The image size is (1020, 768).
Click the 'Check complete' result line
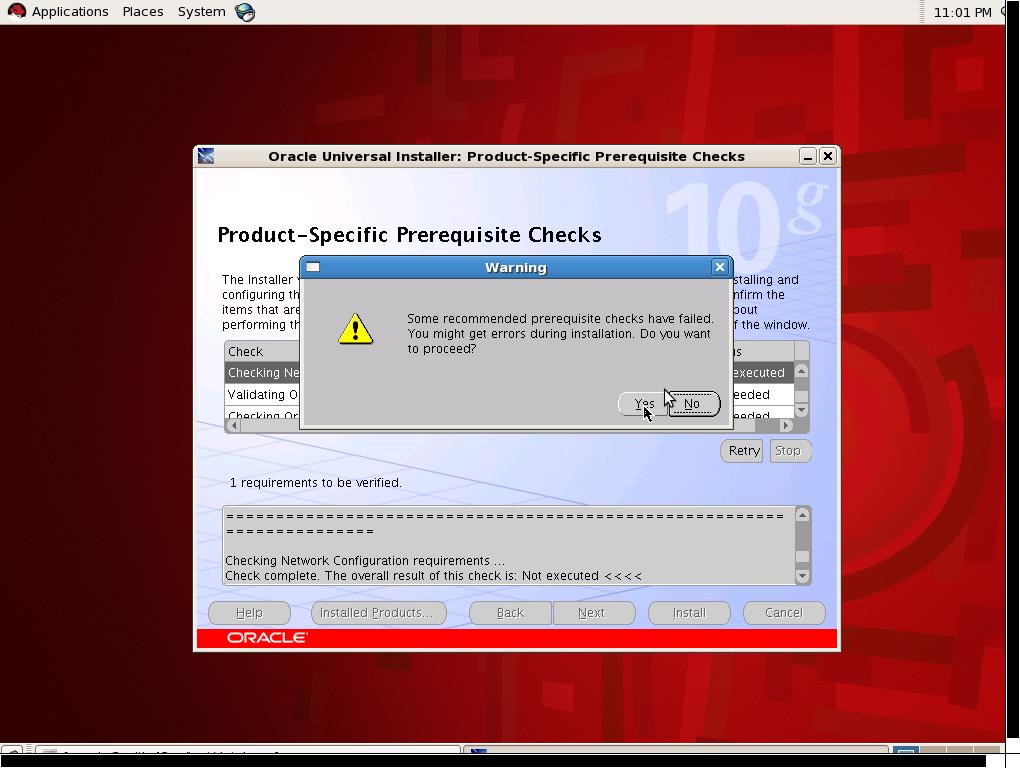coord(433,576)
